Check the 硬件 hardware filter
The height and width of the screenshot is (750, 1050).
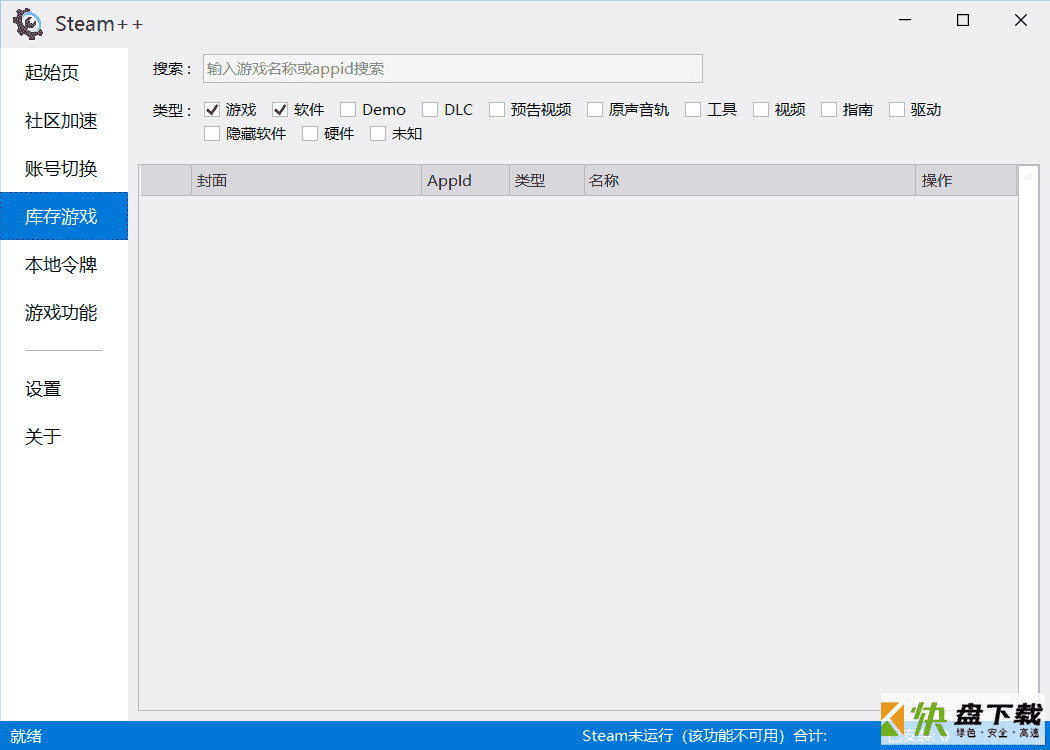coord(310,134)
